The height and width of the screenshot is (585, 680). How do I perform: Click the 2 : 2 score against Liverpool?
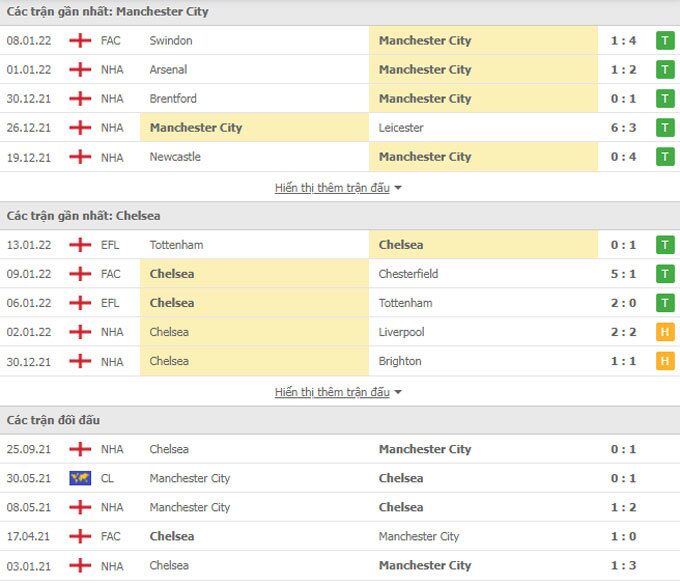[x=621, y=332]
